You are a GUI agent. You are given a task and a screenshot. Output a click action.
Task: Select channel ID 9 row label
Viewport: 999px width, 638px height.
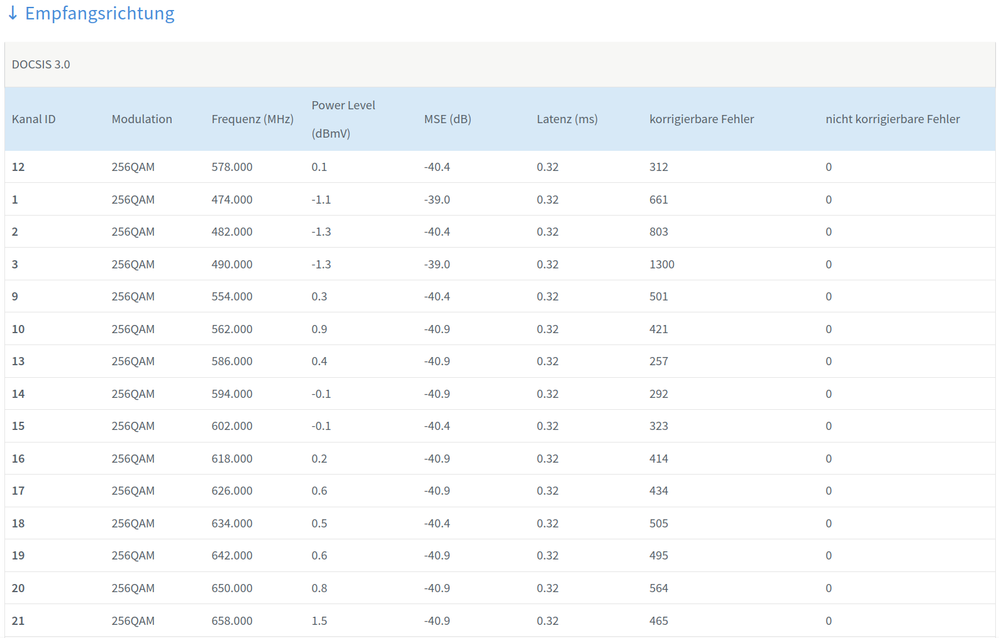(x=15, y=297)
